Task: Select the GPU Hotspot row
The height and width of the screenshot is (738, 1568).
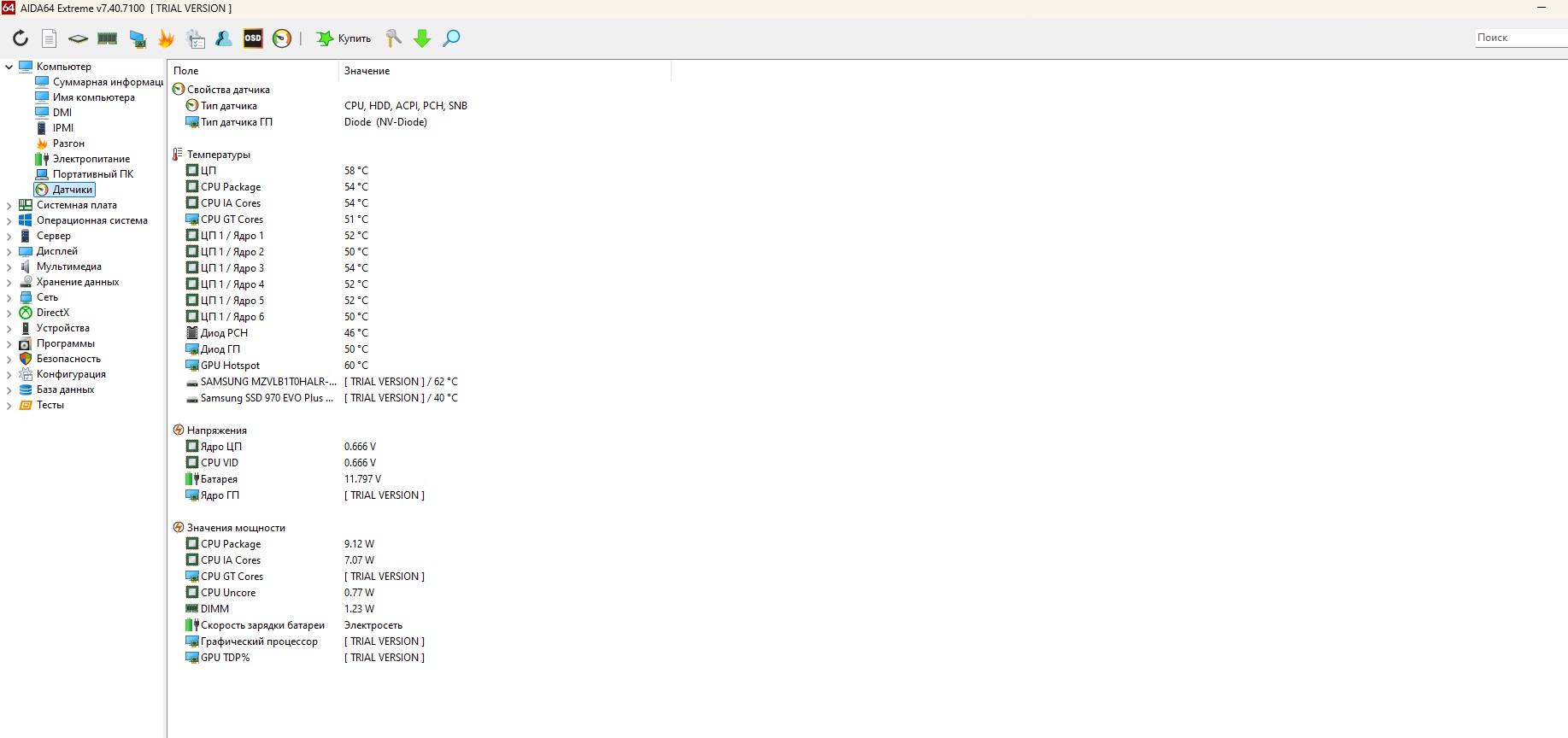Action: click(231, 366)
